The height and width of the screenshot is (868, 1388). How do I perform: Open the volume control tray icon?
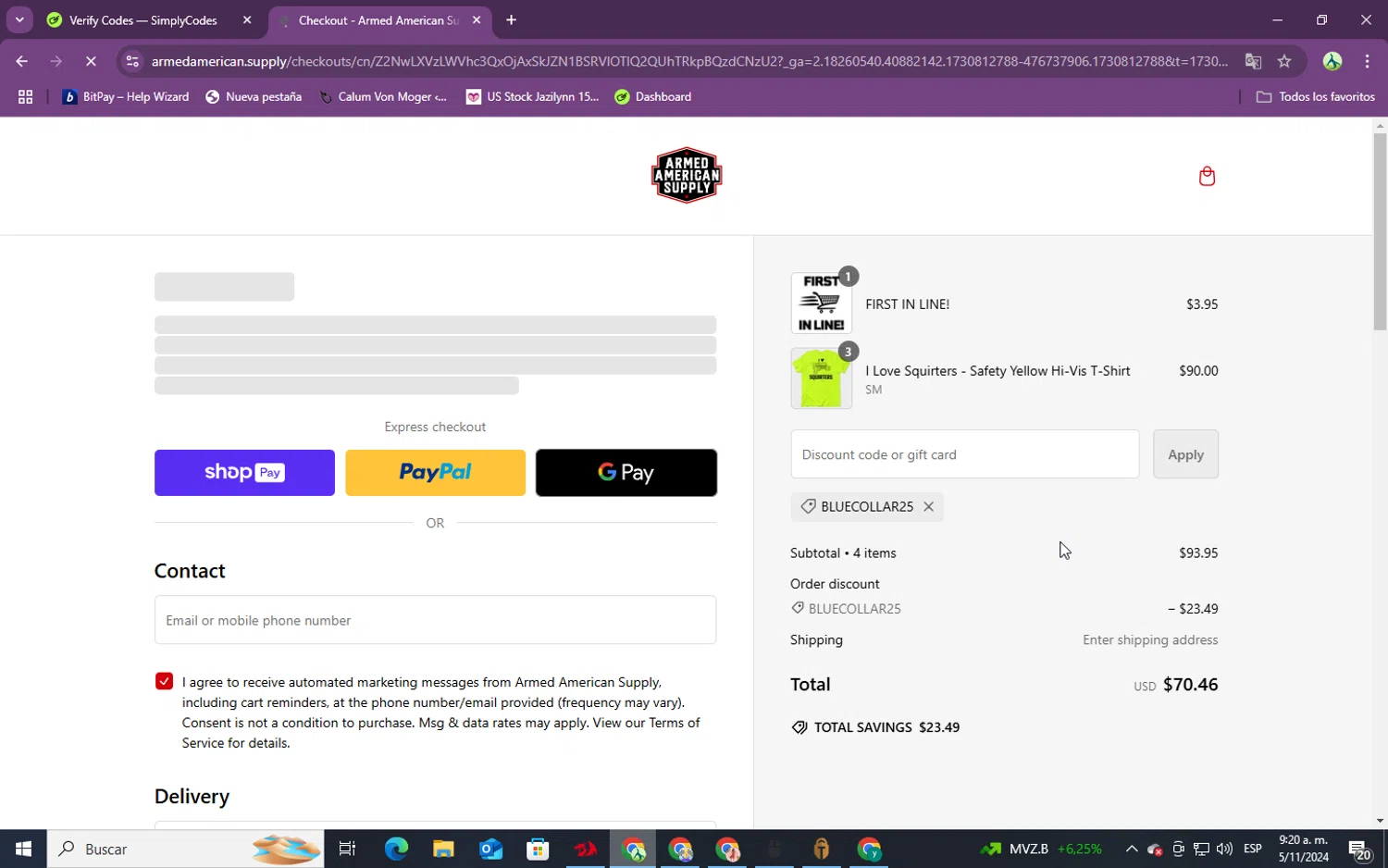click(1224, 849)
